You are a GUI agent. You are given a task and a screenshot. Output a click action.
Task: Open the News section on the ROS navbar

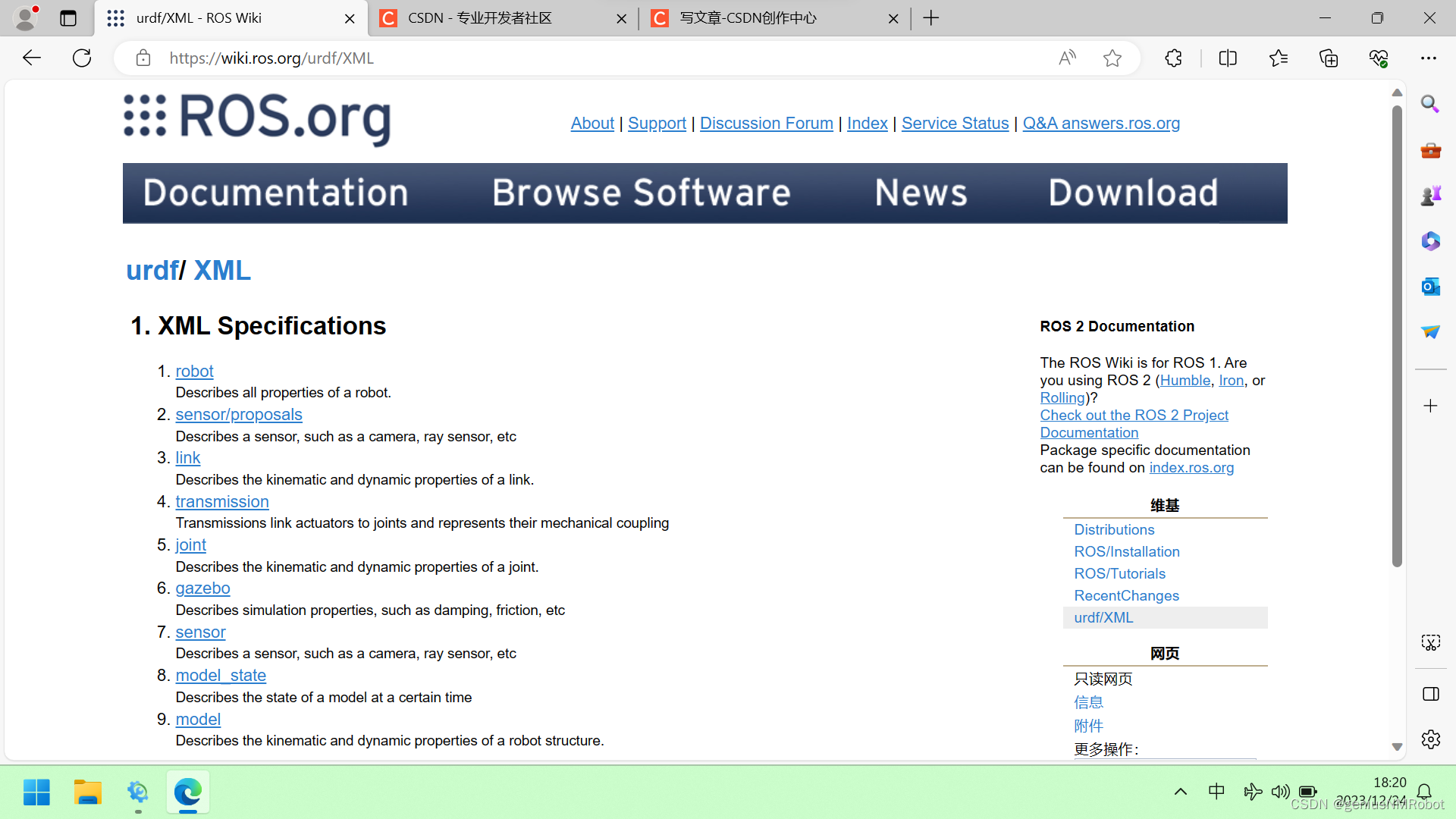point(921,193)
